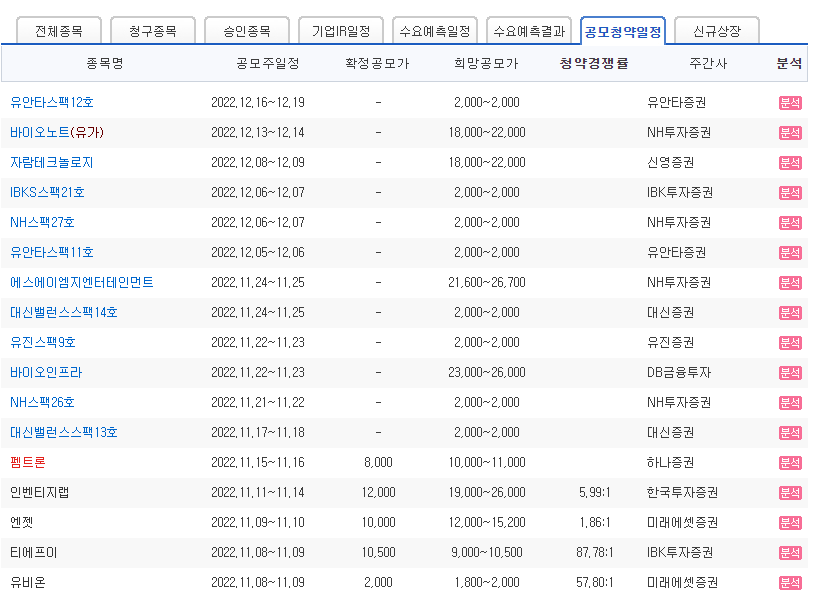The image size is (814, 595).
Task: Open the 청구종목 tab
Action: pyautogui.click(x=152, y=30)
